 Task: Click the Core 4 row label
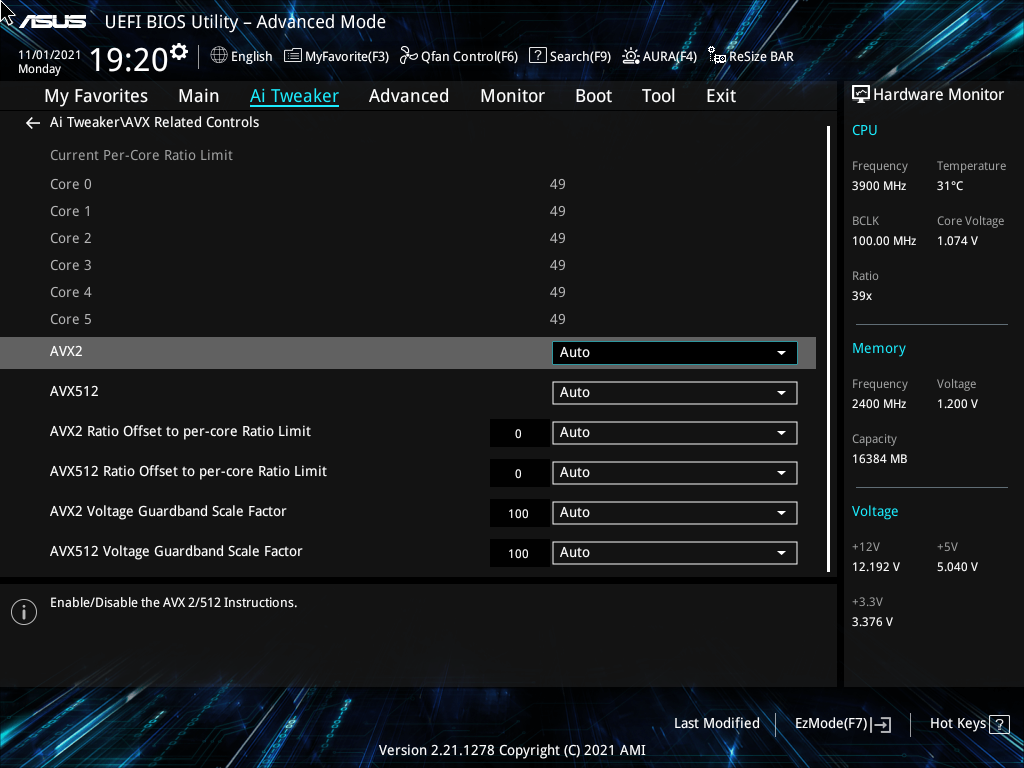[x=71, y=293]
